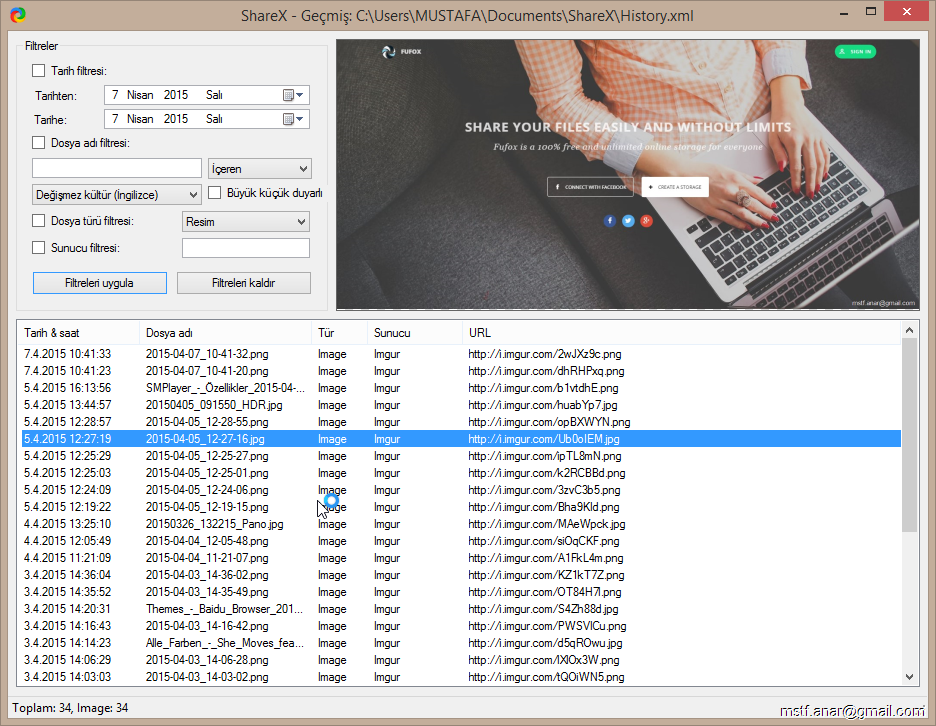Open calendar picker for Tarihe date
The image size is (936, 726).
coord(294,119)
